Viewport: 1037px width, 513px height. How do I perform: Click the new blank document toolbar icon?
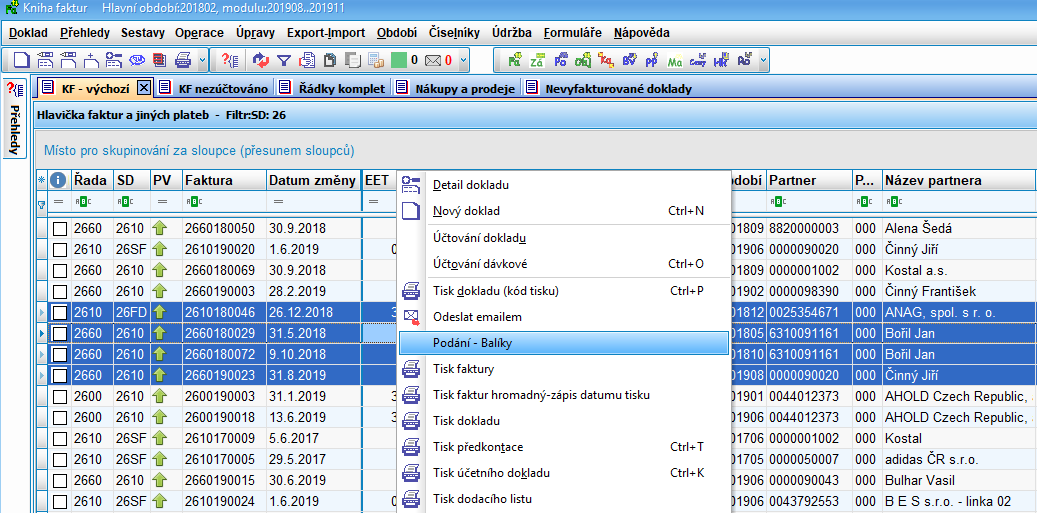click(22, 60)
